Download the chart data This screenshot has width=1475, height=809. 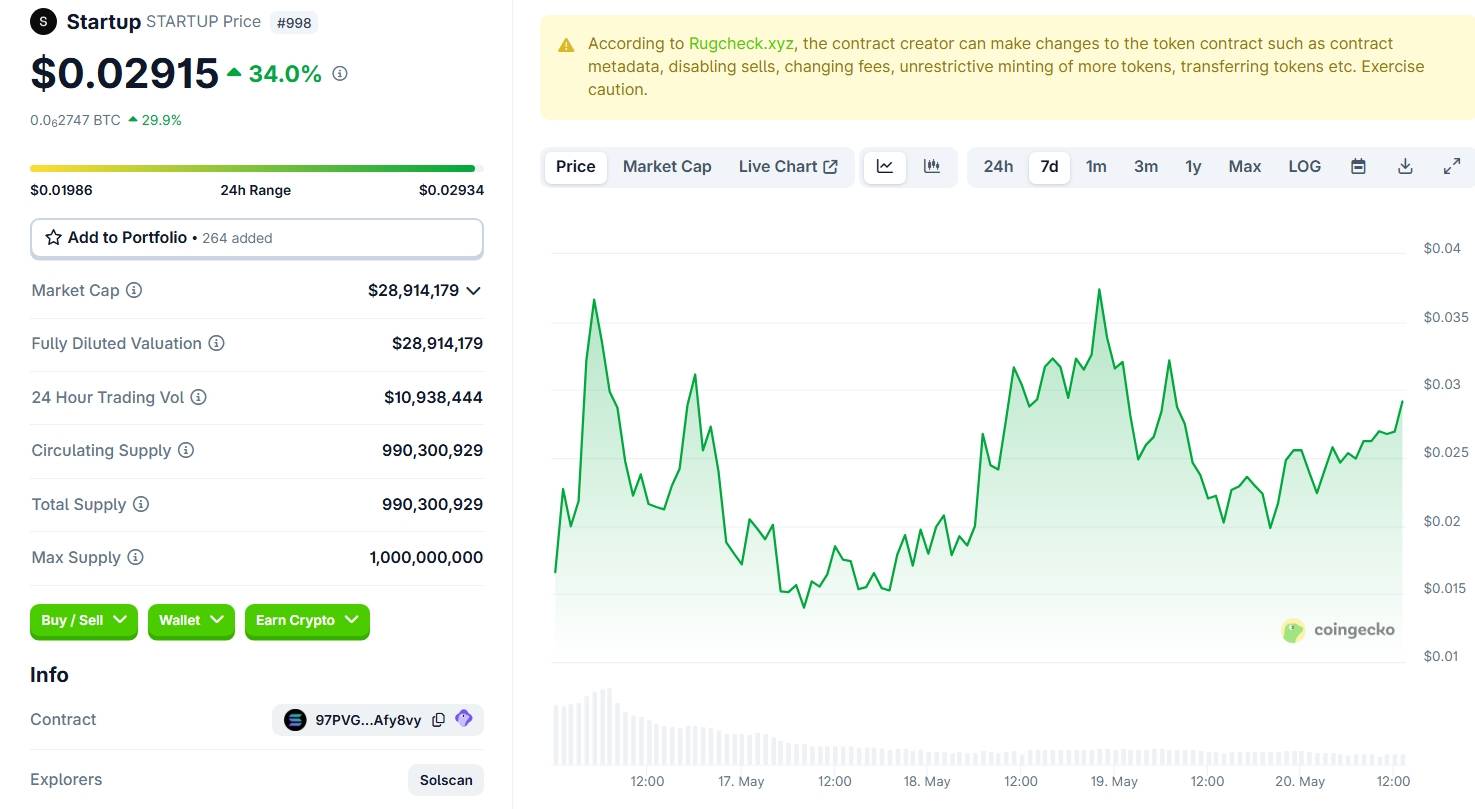pyautogui.click(x=1405, y=167)
